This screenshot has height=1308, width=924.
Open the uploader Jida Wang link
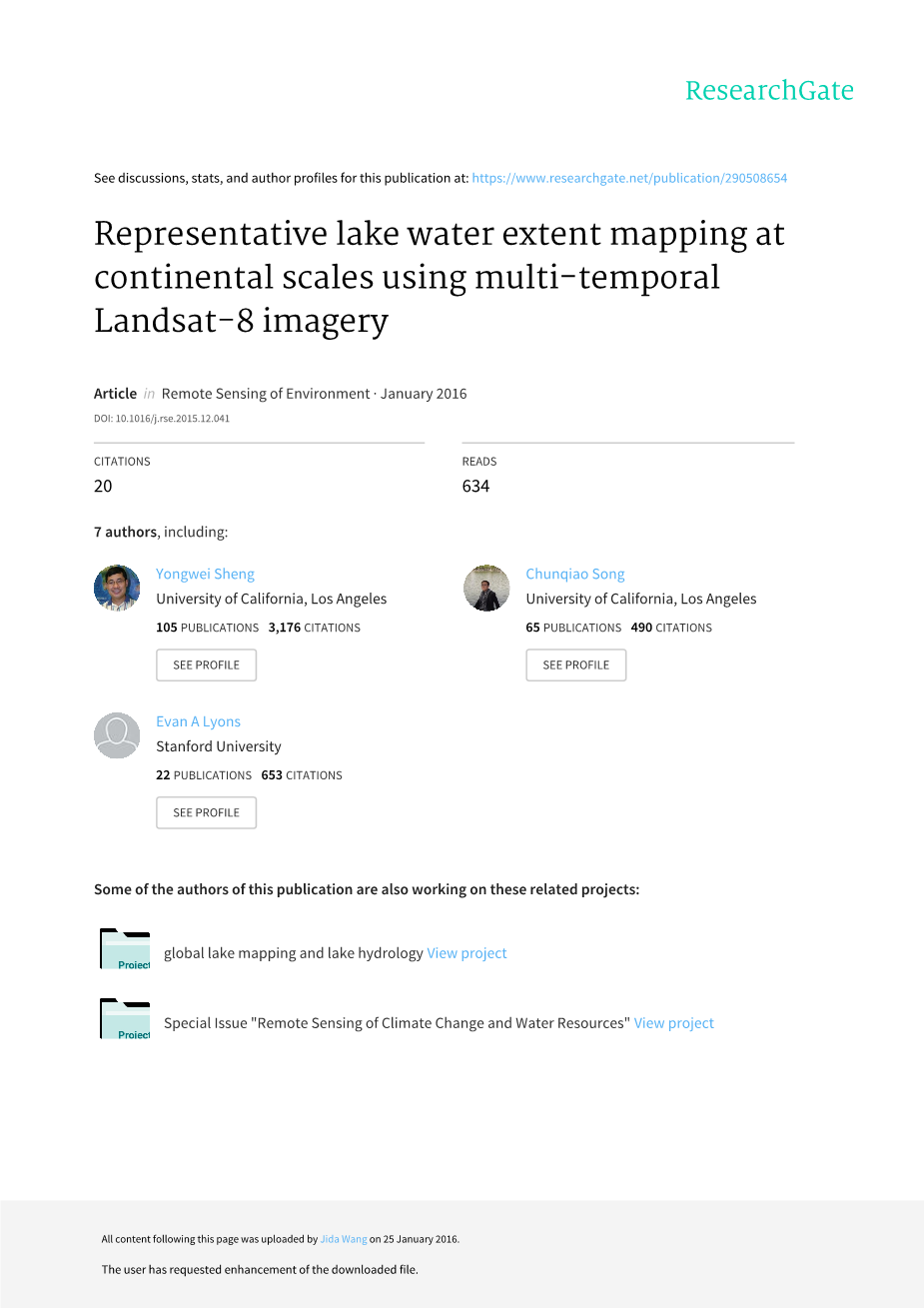344,1240
